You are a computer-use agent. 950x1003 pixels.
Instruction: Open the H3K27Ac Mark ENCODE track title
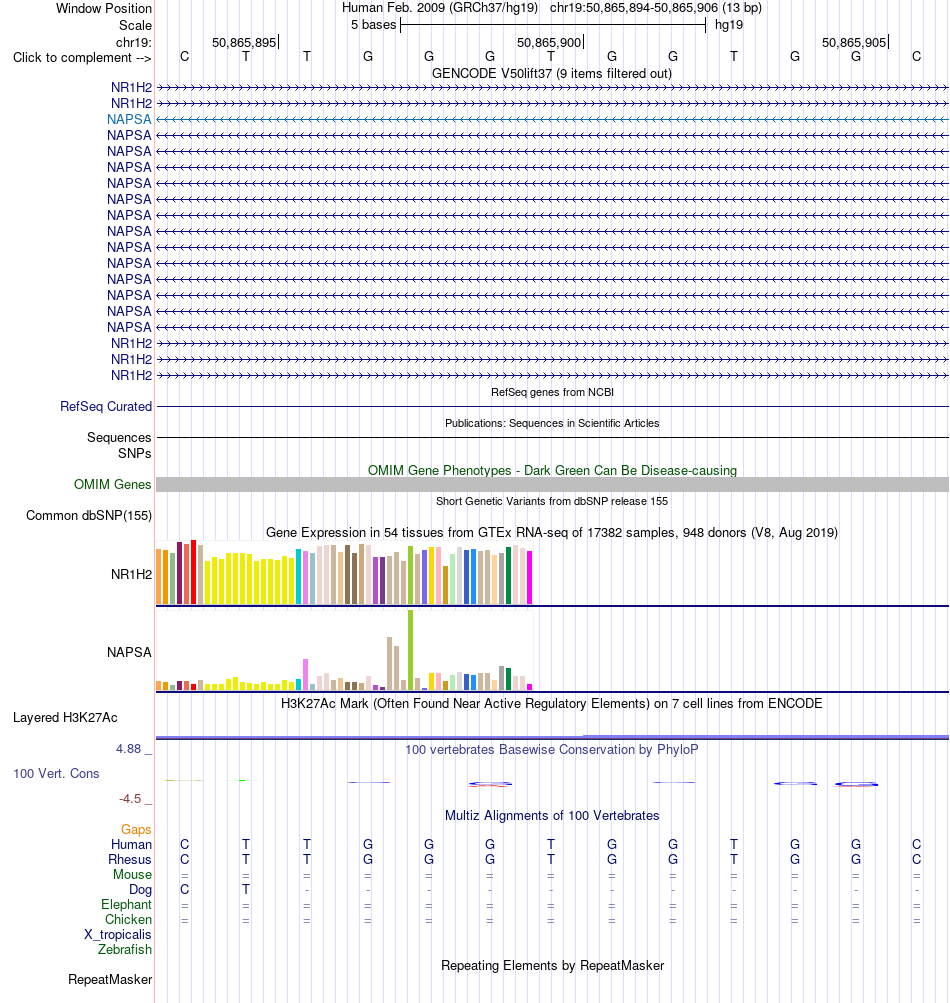click(x=551, y=704)
